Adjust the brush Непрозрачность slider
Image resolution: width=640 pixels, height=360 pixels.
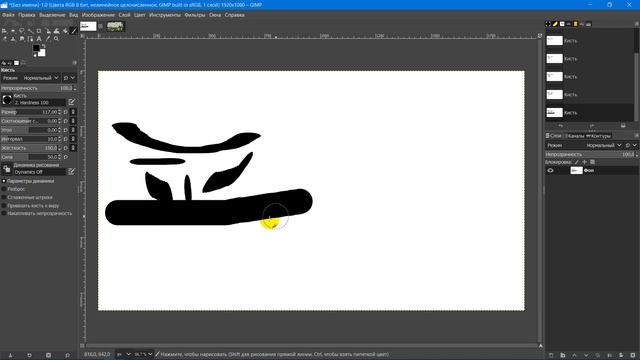[38, 88]
